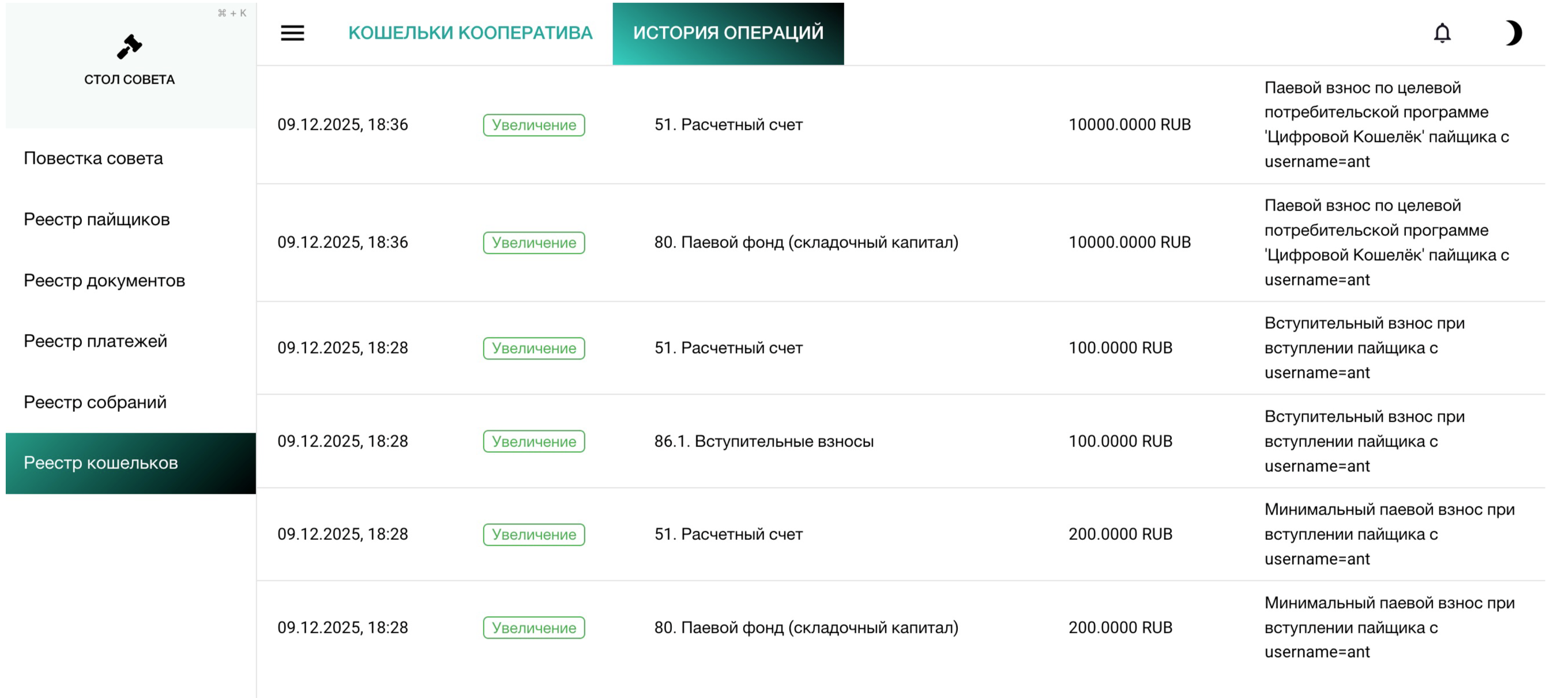The width and height of the screenshot is (1568, 698).
Task: Open Реестр платежей section
Action: 95,341
